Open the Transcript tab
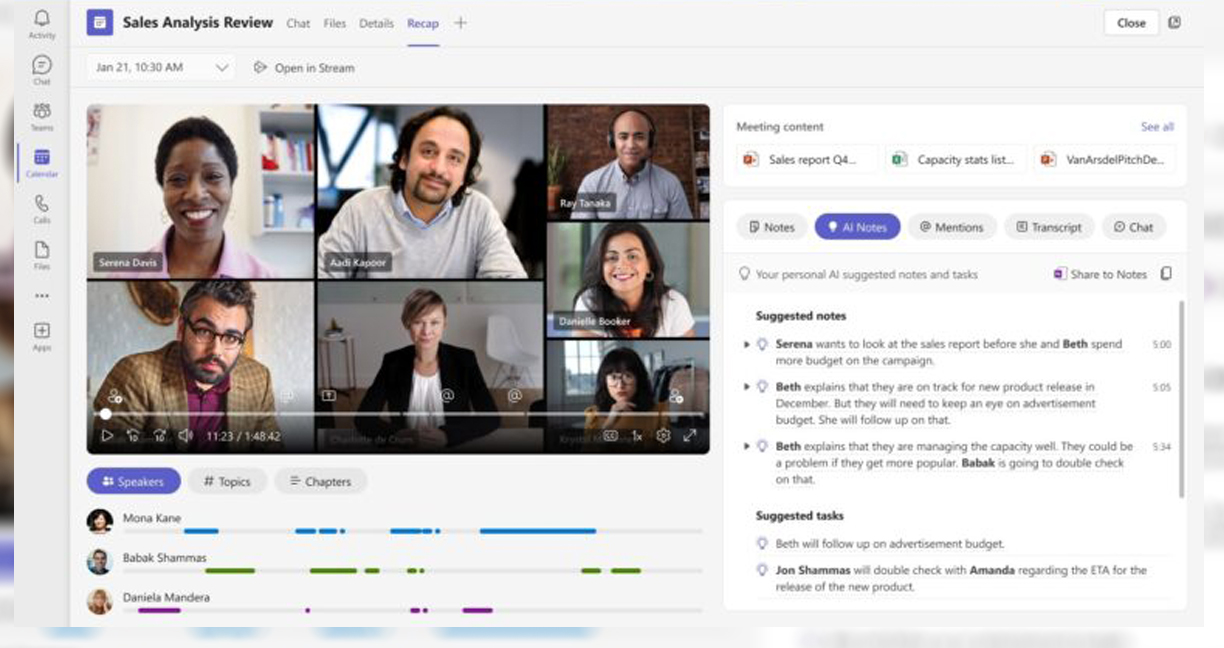1224x648 pixels. 1049,227
